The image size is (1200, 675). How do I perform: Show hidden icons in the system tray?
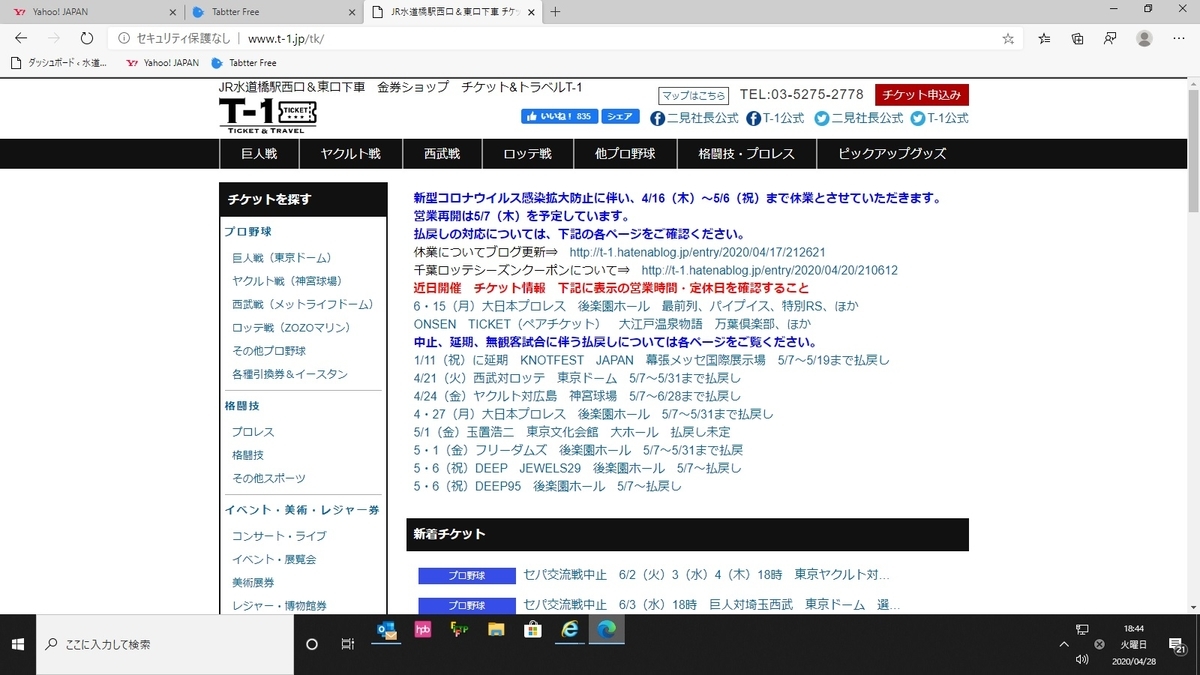coord(1066,643)
